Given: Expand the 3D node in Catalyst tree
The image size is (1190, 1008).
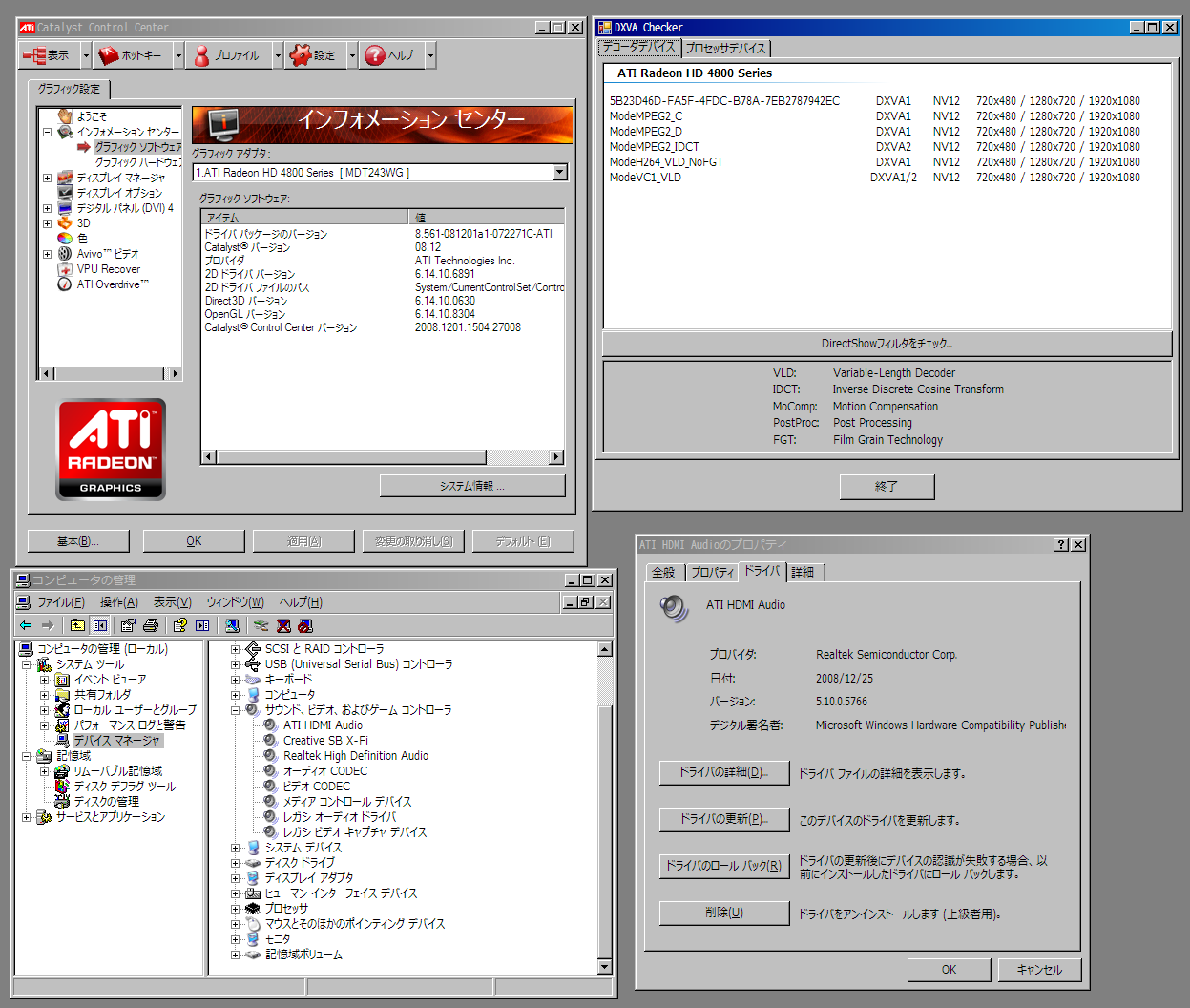Looking at the screenshot, I should 47,223.
